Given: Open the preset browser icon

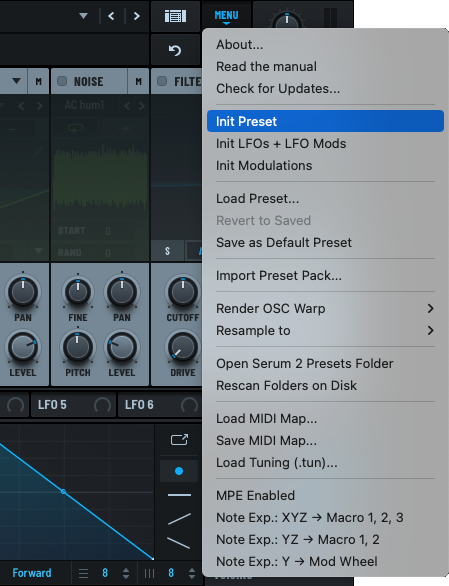Looking at the screenshot, I should click(175, 16).
